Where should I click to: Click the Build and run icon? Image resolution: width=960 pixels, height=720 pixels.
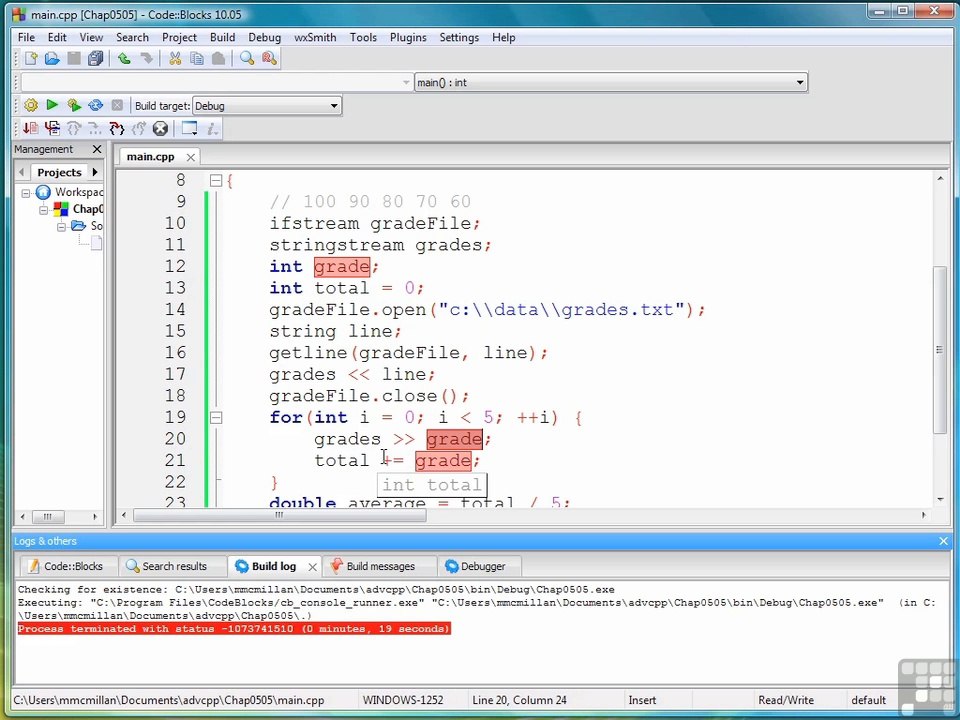[74, 105]
